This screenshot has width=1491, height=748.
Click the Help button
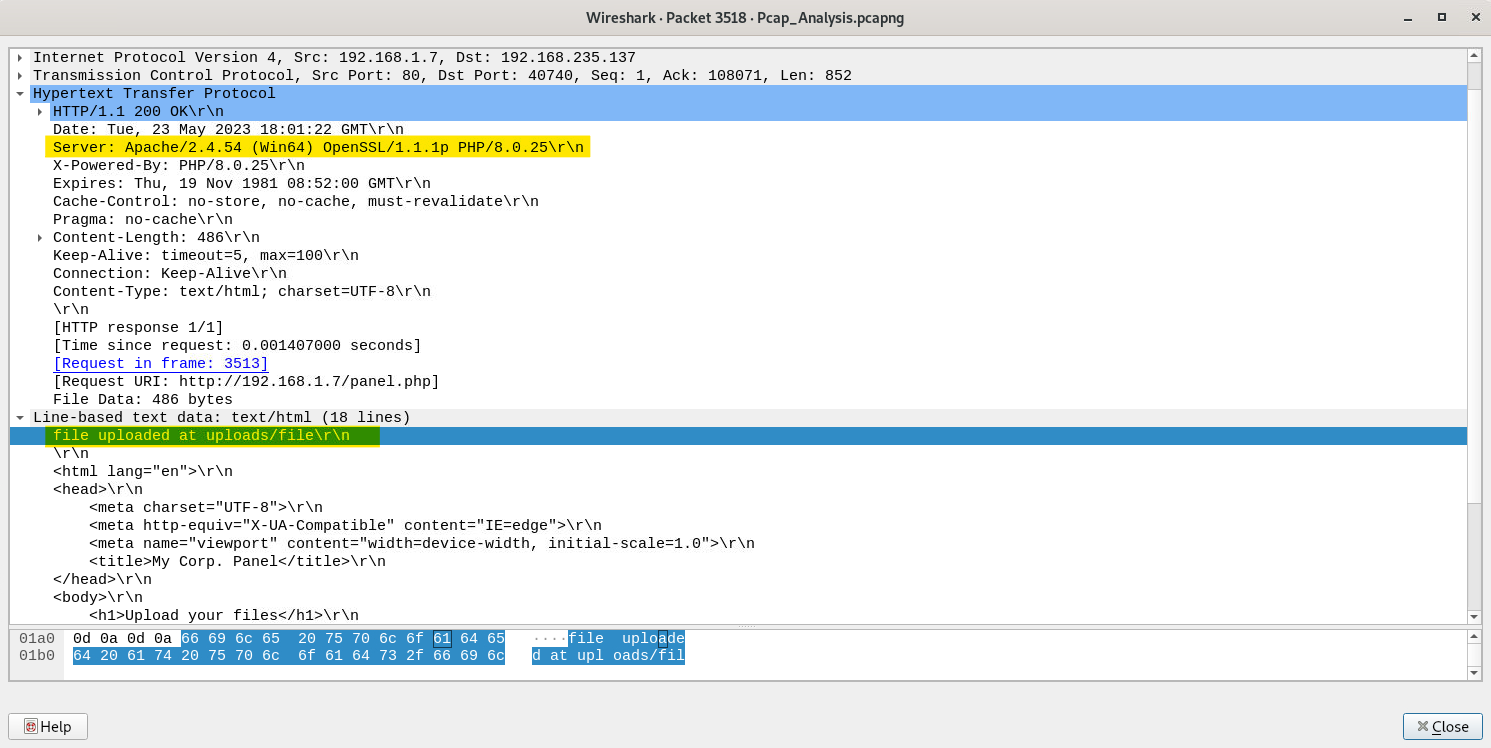click(48, 726)
